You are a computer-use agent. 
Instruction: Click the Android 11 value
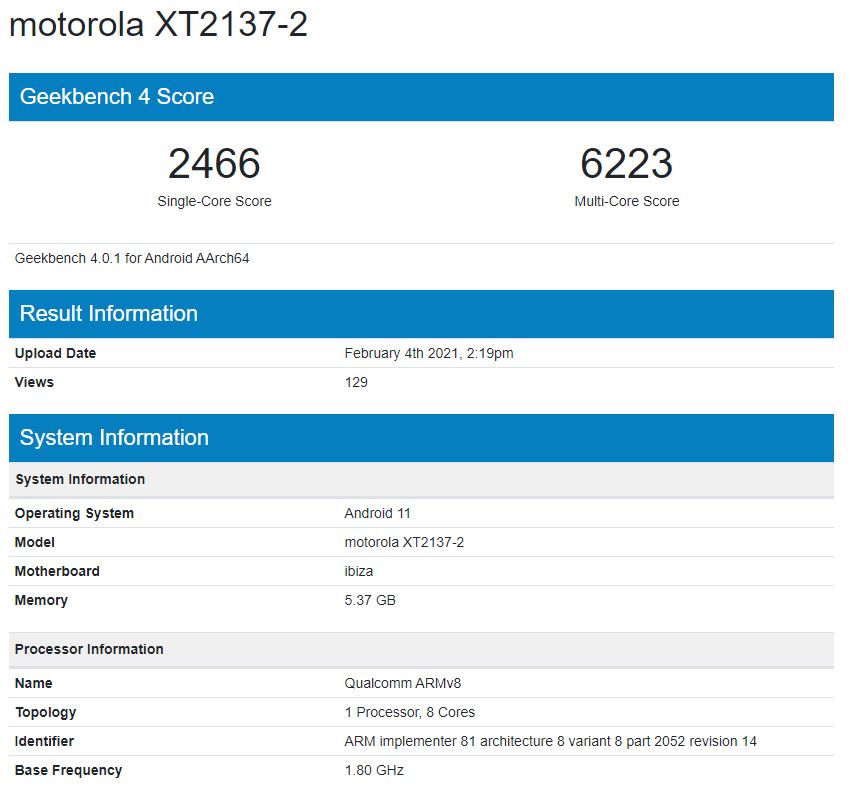[377, 513]
